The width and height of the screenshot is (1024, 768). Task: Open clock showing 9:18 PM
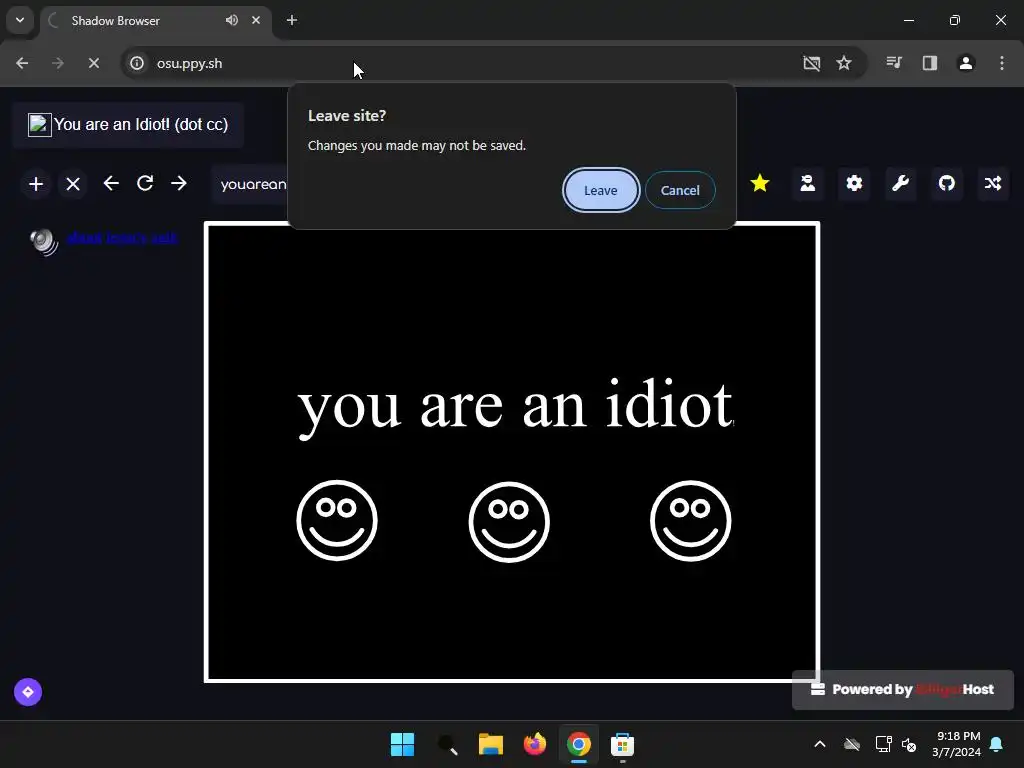(957, 744)
